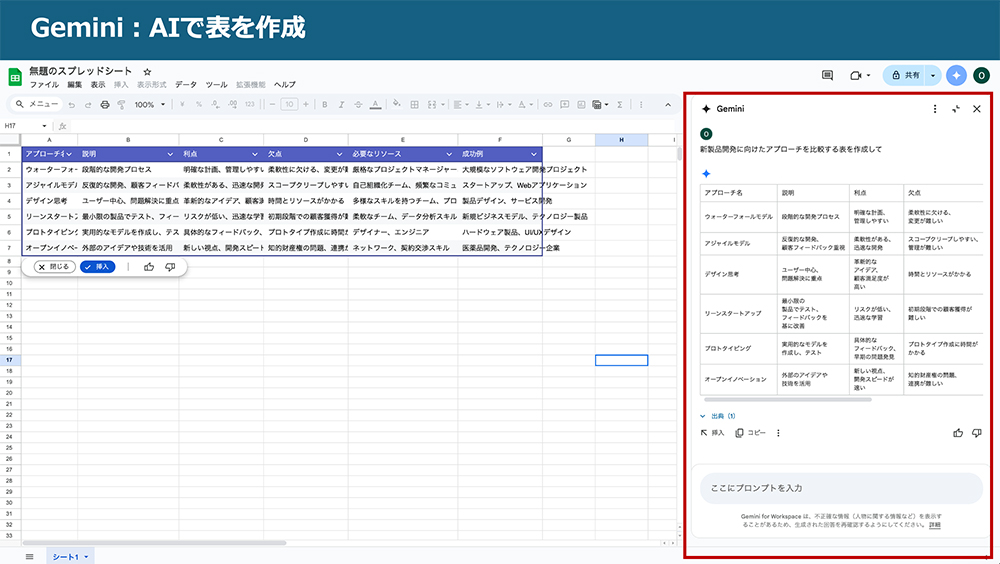Collapse the toolbar with the up chevron
This screenshot has width=1000, height=564.
(668, 105)
